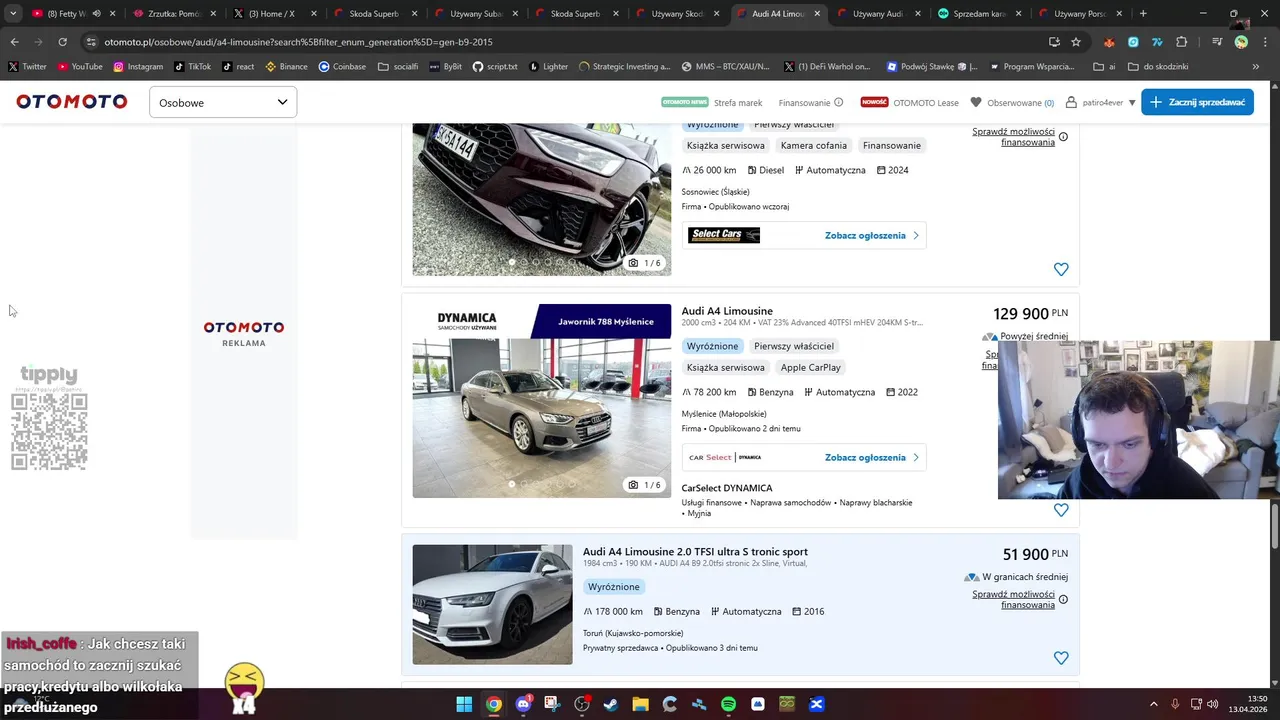
Task: Open Spotify from the taskbar
Action: click(728, 704)
